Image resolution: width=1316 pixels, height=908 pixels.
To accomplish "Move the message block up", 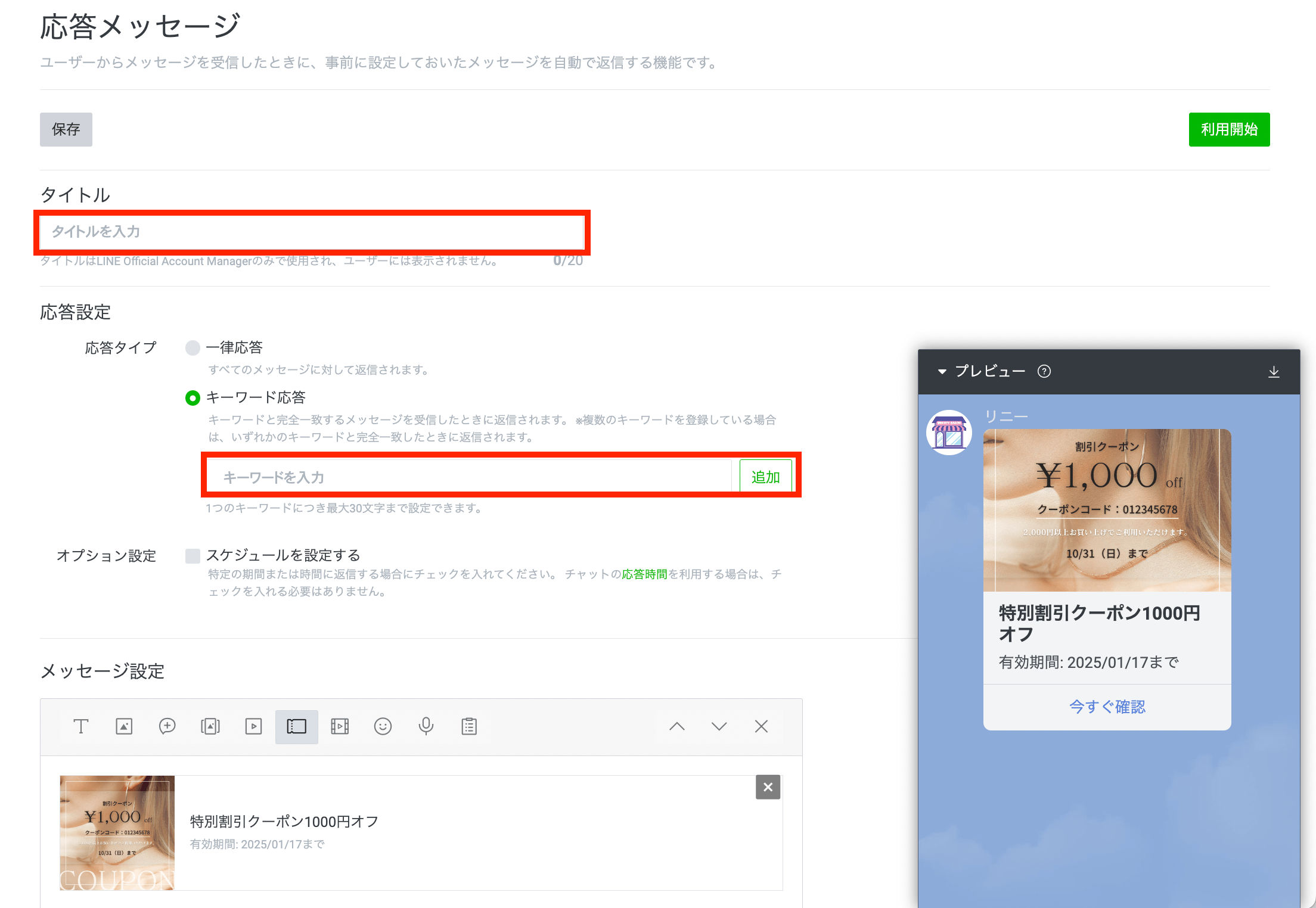I will coord(676,726).
